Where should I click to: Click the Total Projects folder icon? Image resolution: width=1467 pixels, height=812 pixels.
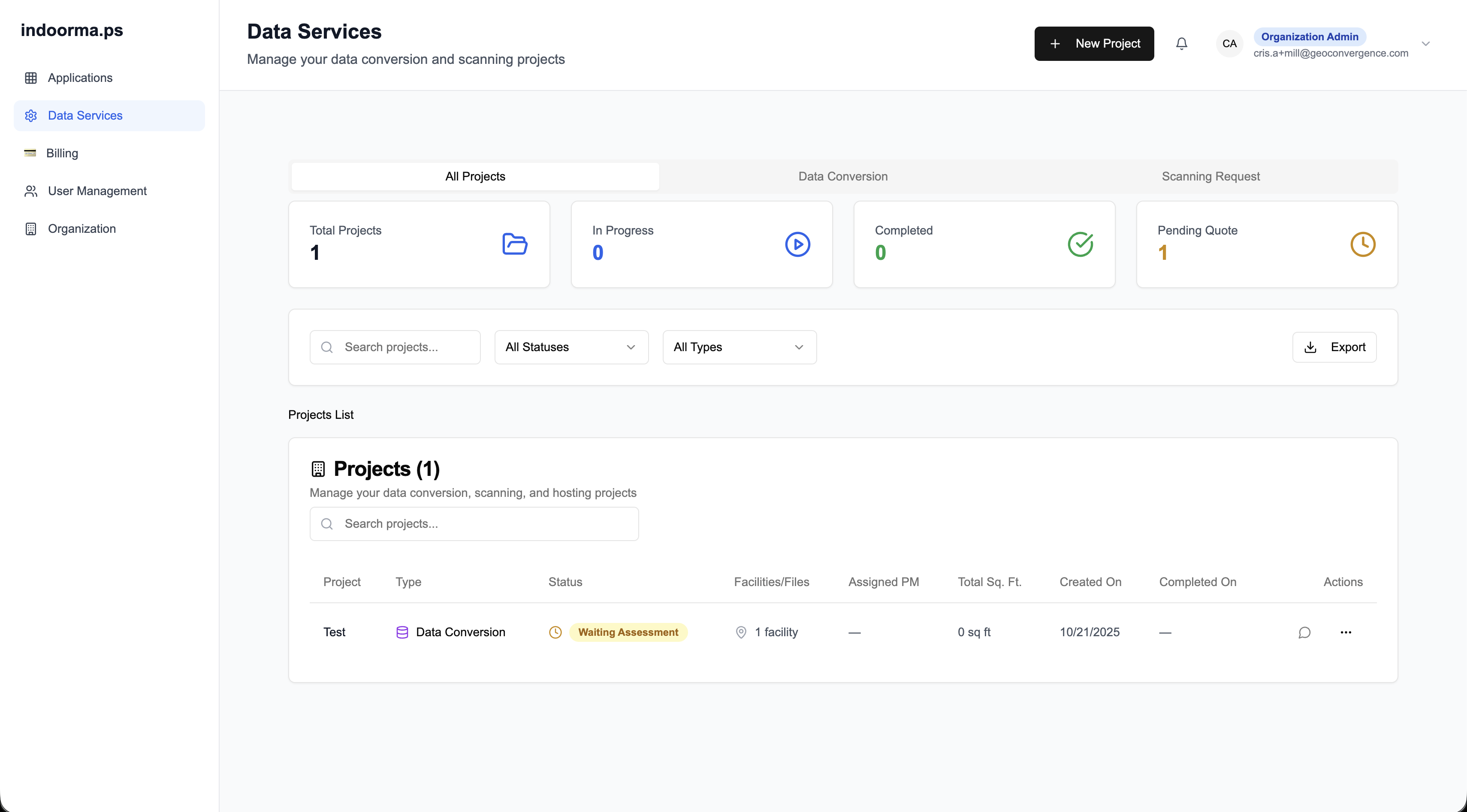pyautogui.click(x=515, y=244)
